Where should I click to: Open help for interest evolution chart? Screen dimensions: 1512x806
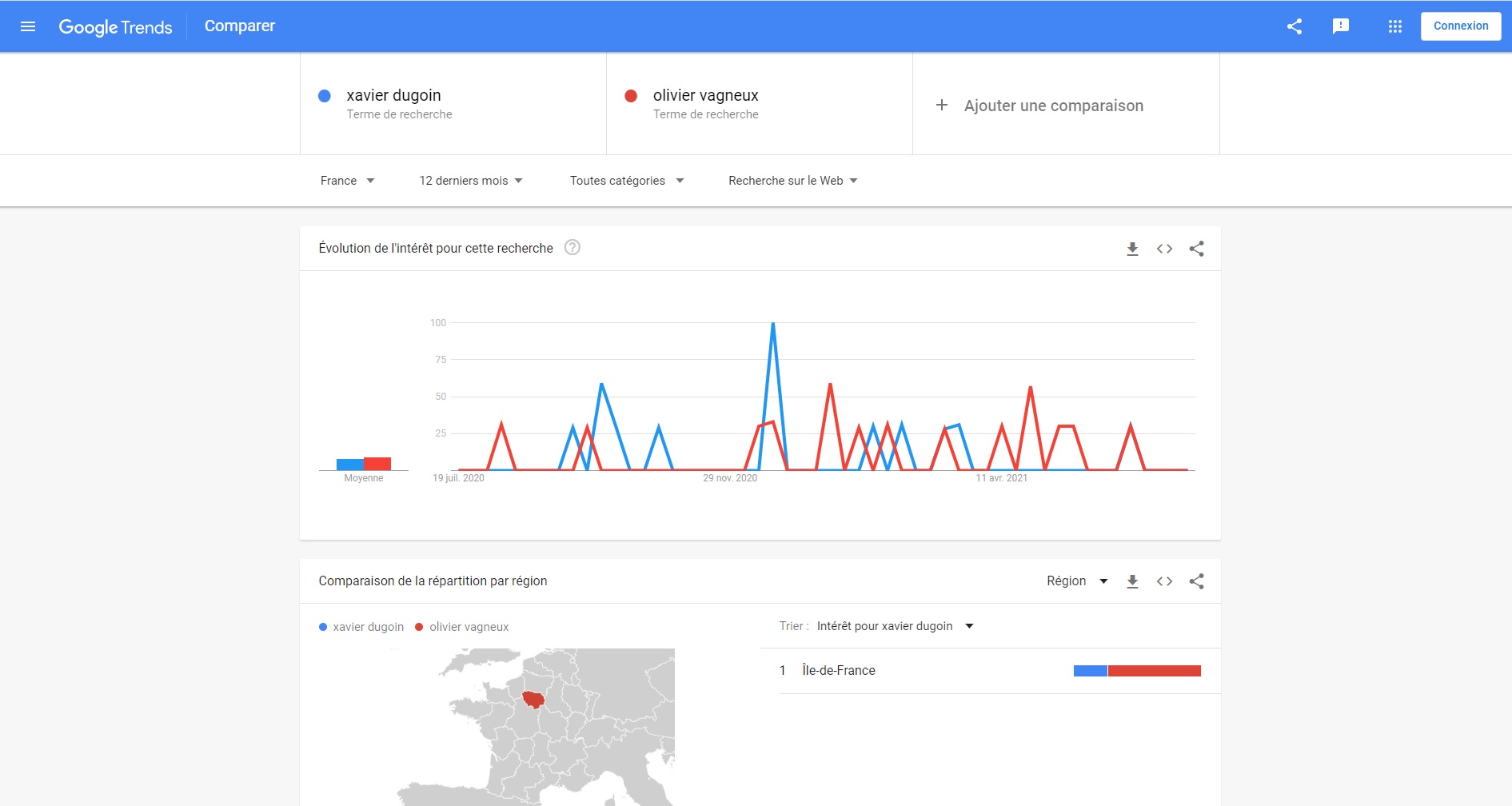point(572,248)
